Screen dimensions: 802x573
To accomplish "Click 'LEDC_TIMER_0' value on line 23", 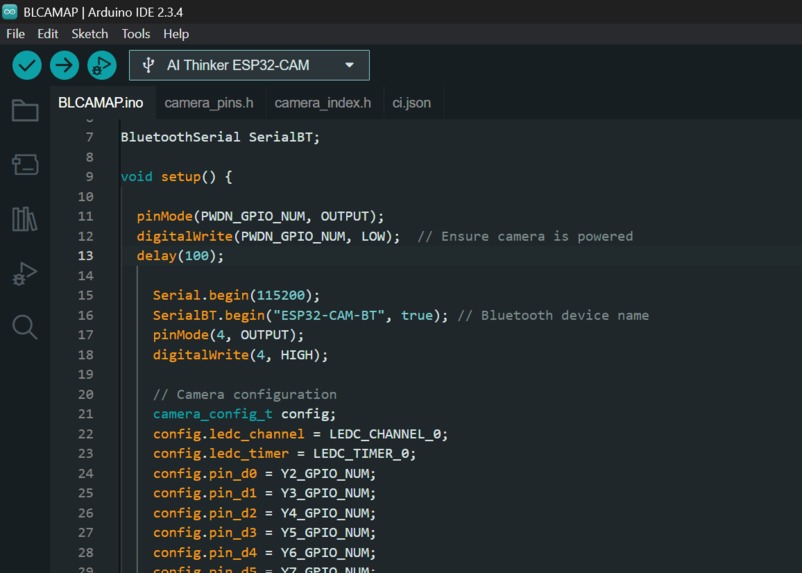I will point(361,454).
